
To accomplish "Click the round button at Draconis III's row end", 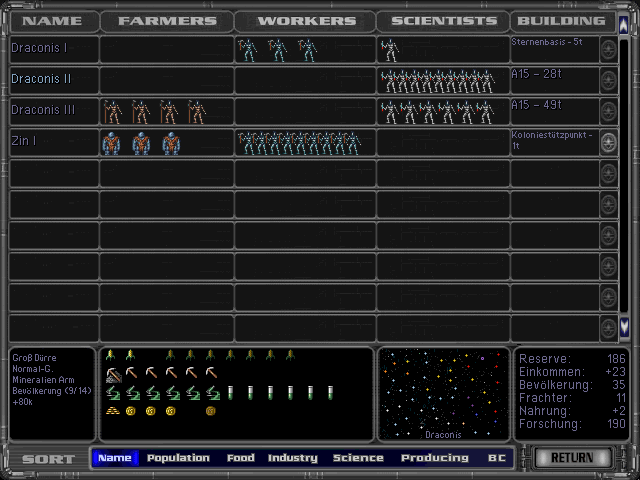I will [607, 112].
